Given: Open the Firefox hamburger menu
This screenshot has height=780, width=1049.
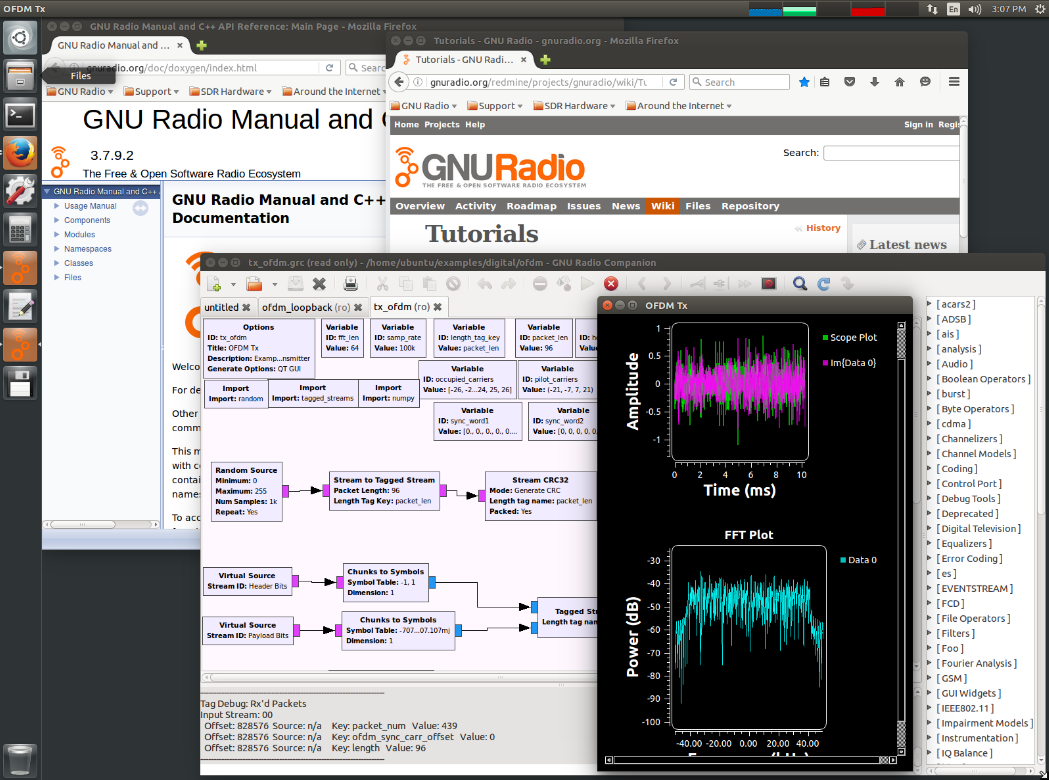Looking at the screenshot, I should pos(954,82).
